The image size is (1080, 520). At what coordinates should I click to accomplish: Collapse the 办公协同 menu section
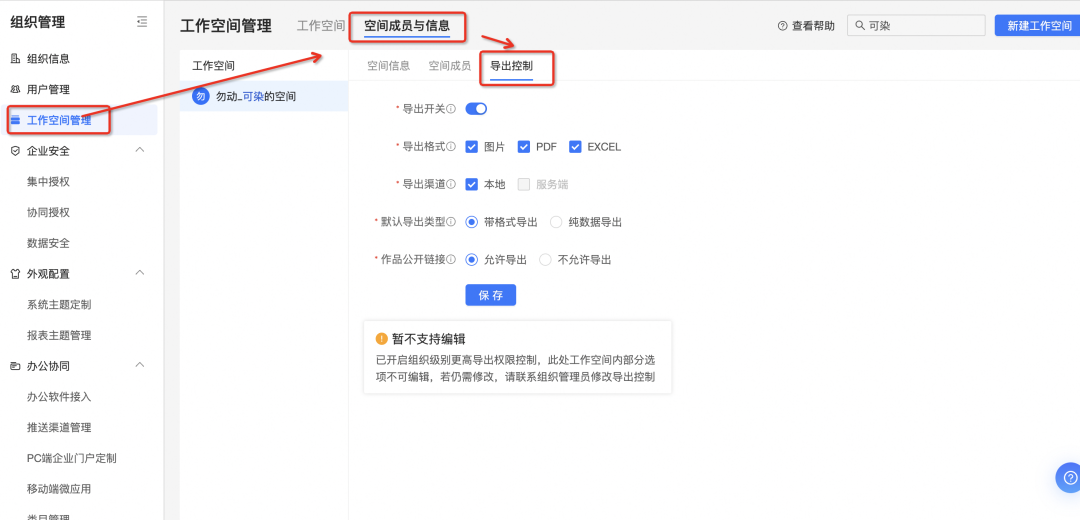click(140, 365)
